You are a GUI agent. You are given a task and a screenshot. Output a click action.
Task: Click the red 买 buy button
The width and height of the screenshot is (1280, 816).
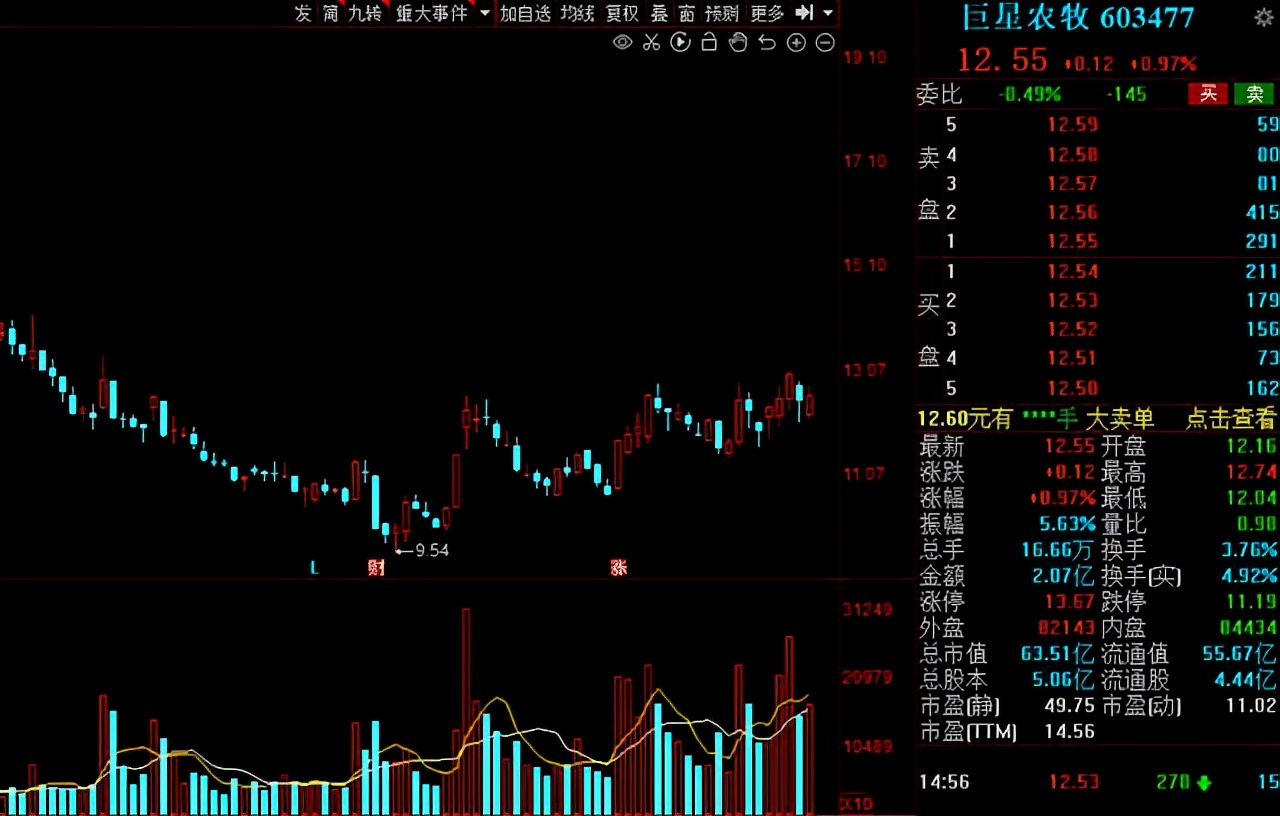click(x=1208, y=94)
